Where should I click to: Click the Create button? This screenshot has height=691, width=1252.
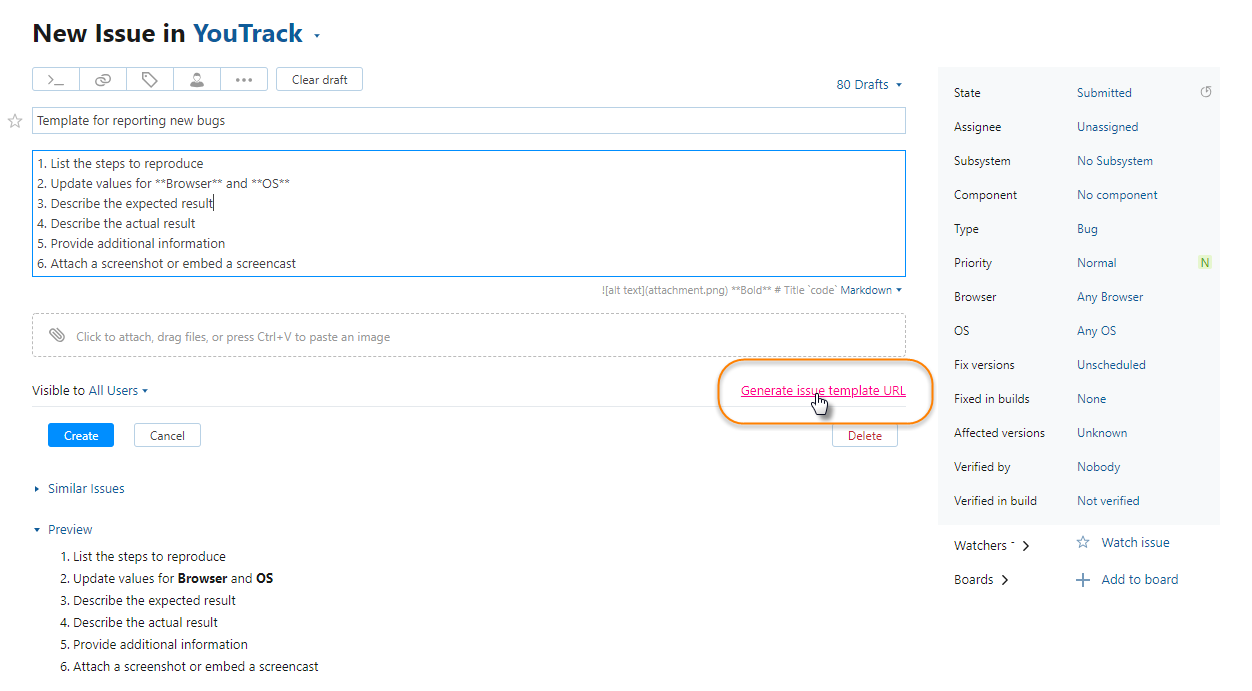[81, 436]
